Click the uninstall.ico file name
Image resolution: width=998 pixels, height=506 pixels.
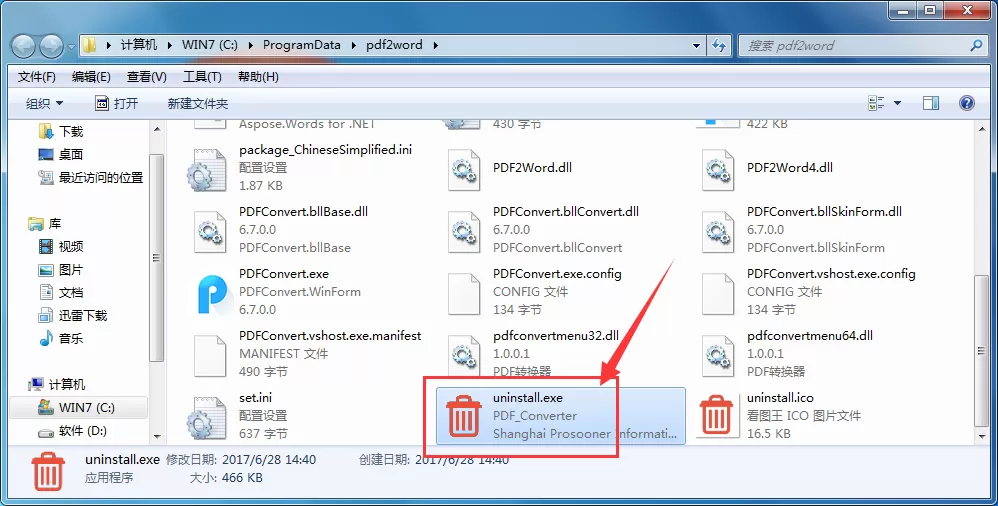point(780,398)
